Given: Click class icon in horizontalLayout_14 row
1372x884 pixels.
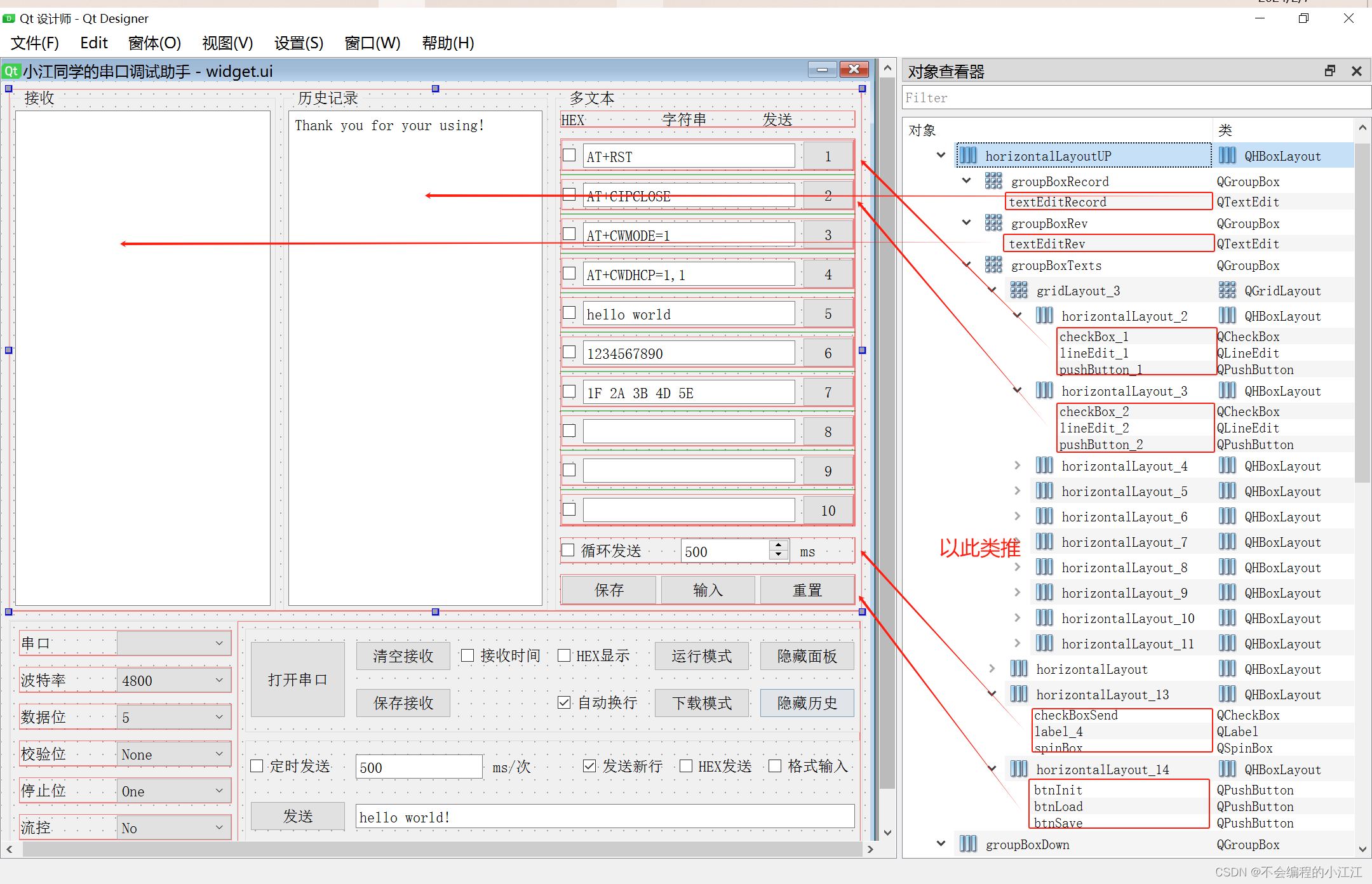Looking at the screenshot, I should click(1227, 769).
